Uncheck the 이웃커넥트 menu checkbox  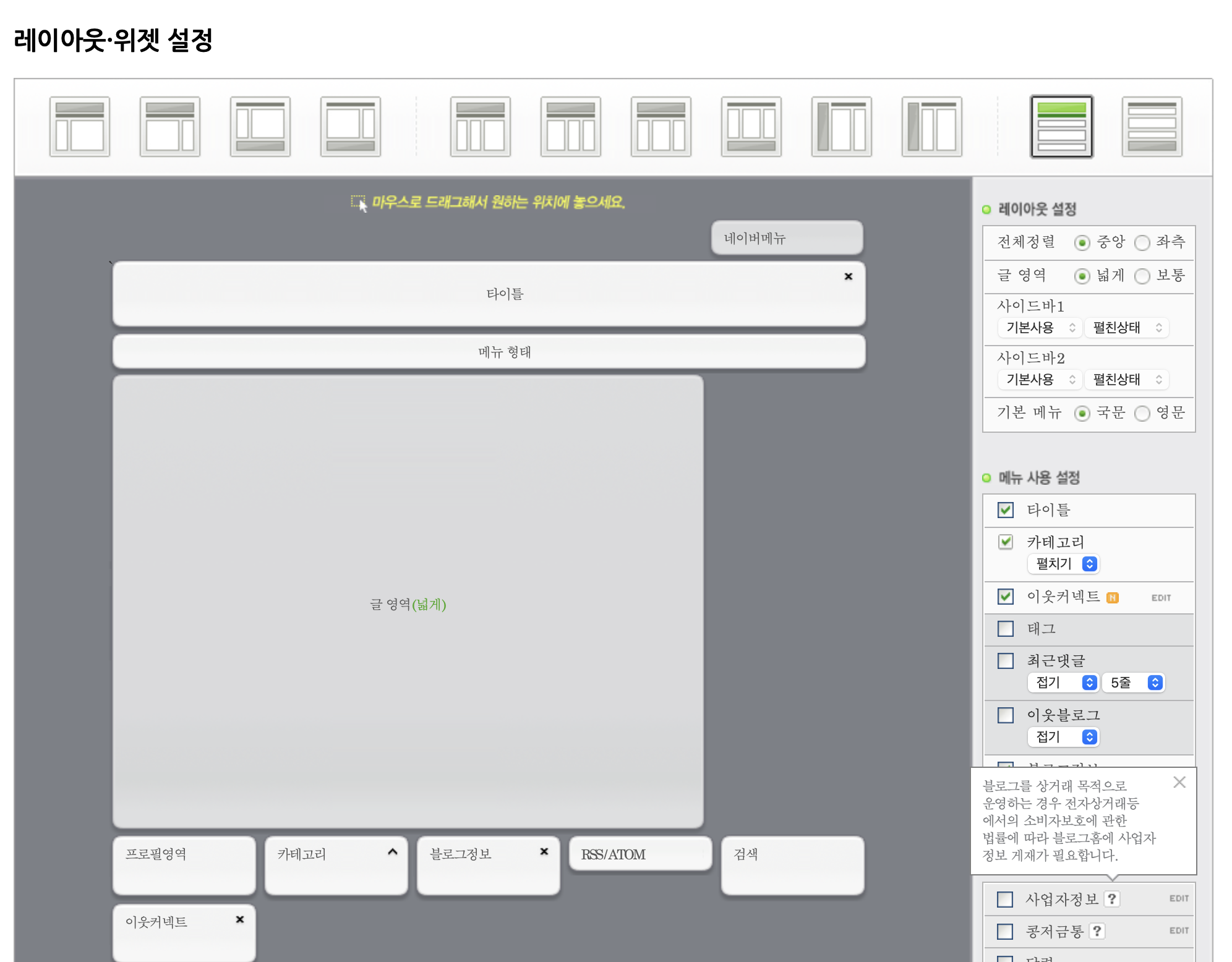1006,597
